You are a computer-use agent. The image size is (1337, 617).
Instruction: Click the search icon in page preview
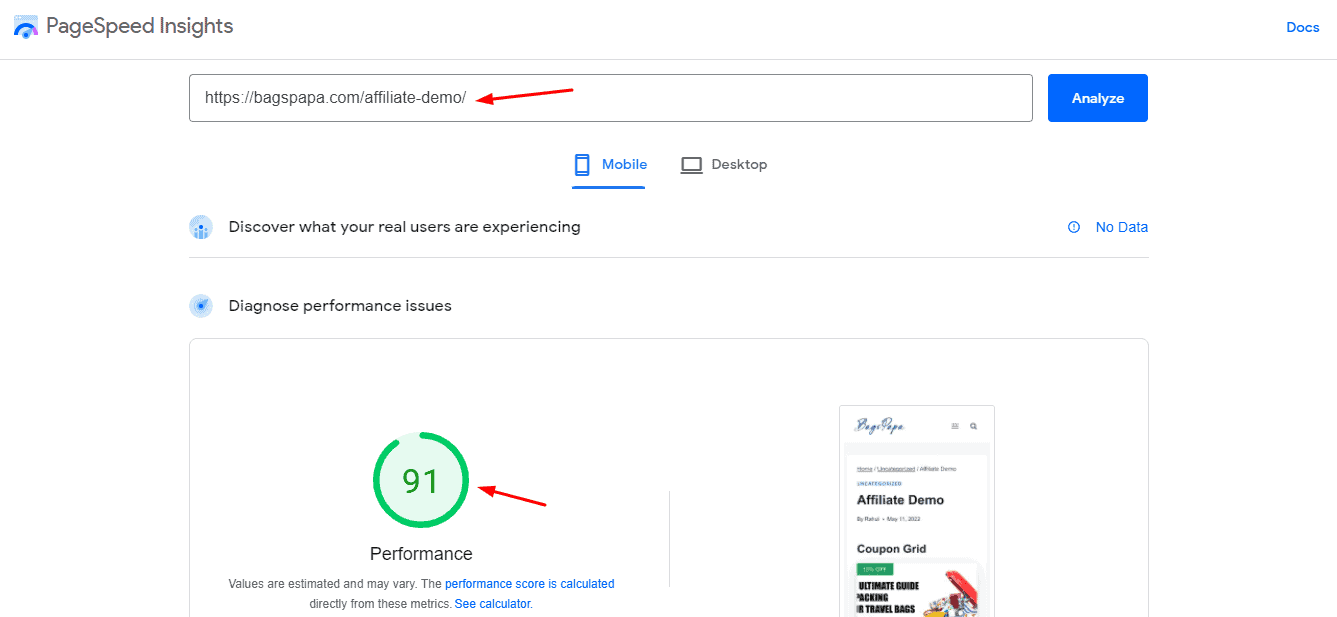(x=973, y=426)
